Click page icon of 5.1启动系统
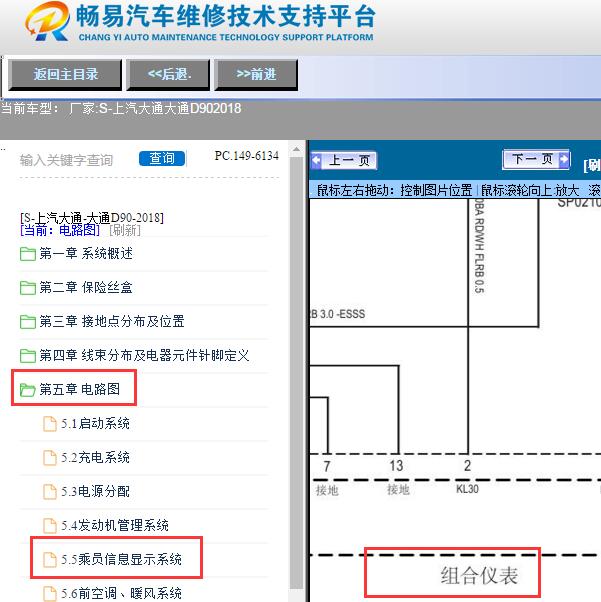Screen dimensions: 601x602 click(50, 424)
